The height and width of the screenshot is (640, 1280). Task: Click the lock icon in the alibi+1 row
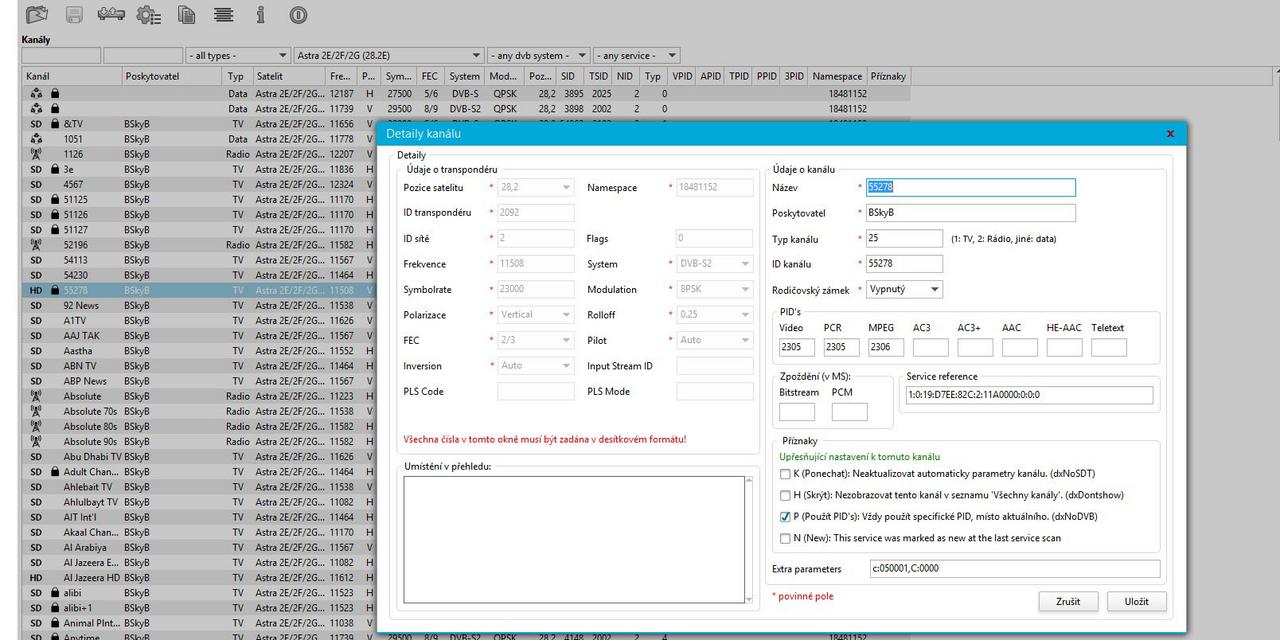[x=55, y=608]
